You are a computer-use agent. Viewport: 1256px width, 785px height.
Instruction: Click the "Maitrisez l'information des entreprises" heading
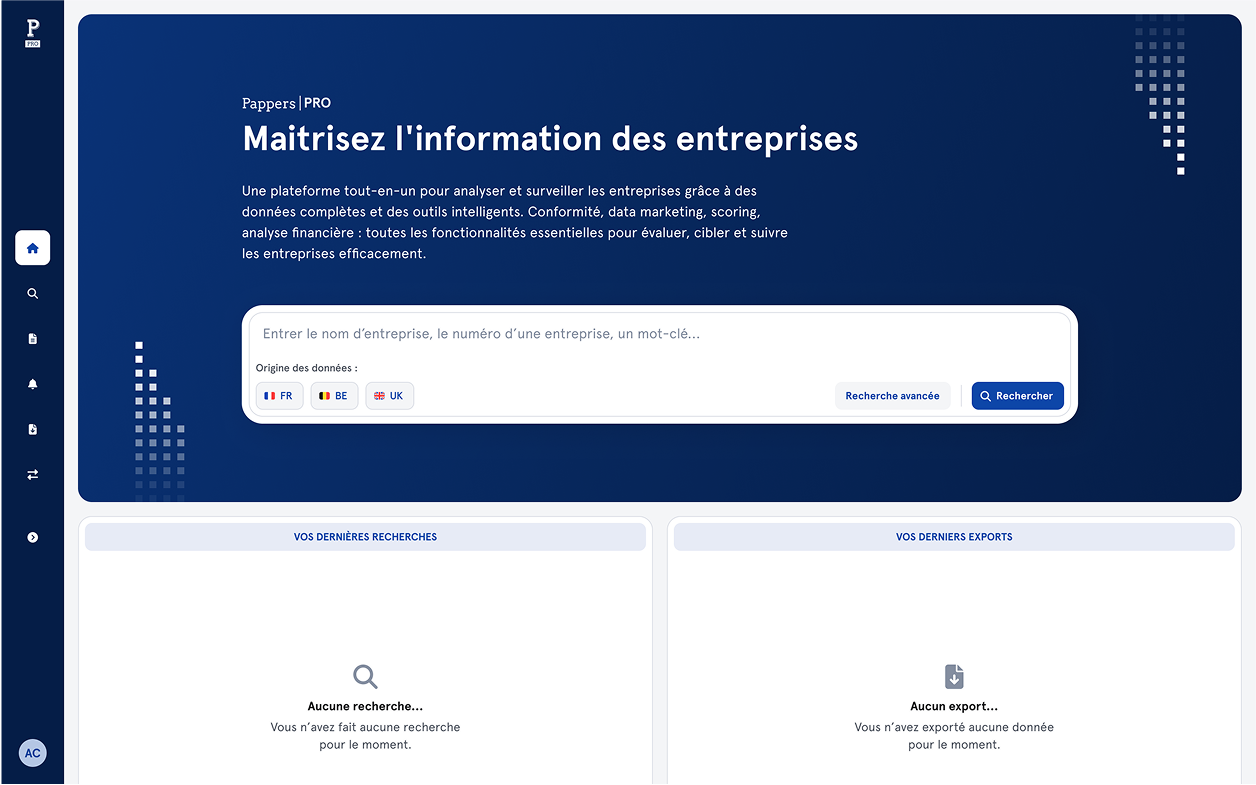pos(550,138)
